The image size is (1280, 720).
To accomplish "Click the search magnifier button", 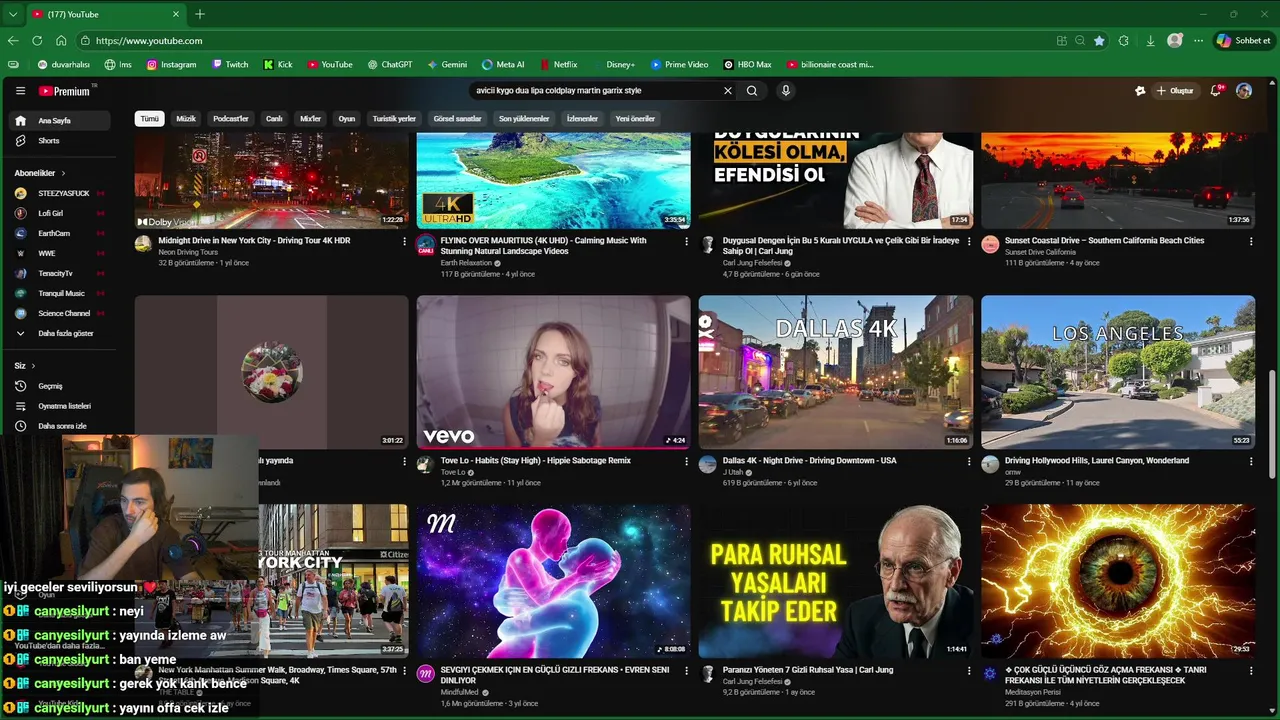I will [x=752, y=91].
